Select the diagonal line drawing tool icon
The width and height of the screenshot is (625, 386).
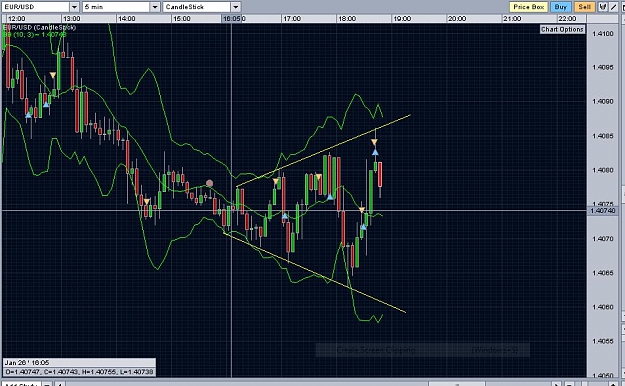(x=613, y=7)
